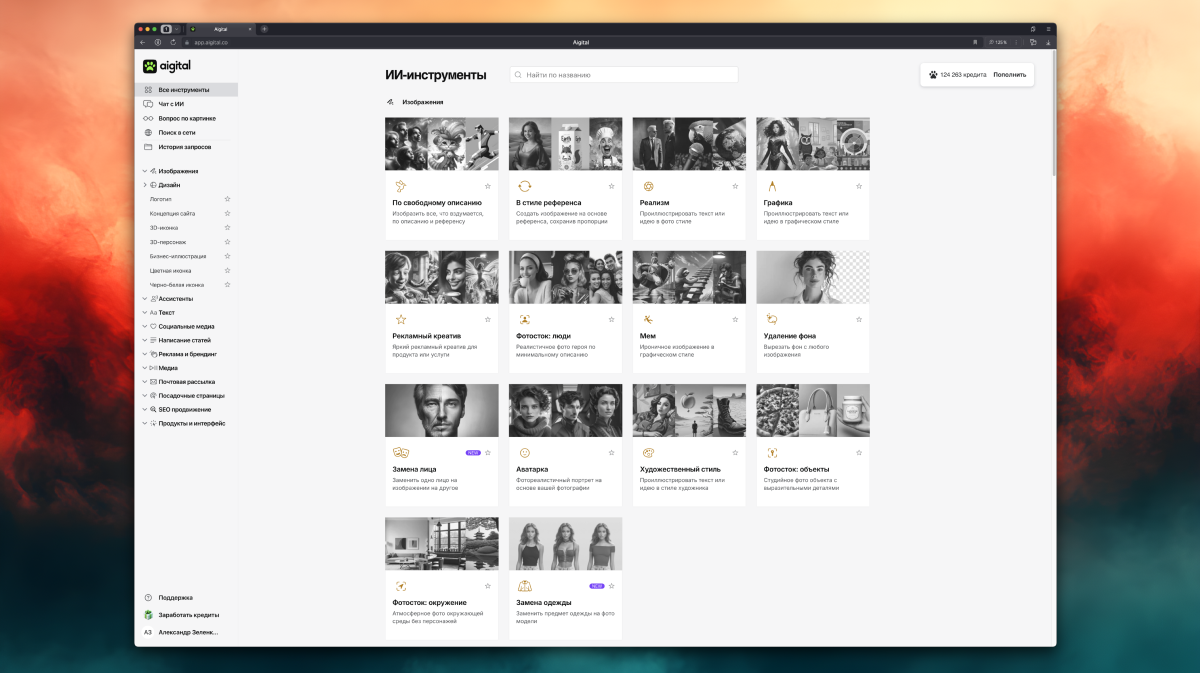
Task: Open 'Рекламный креатив' via its star icon
Action: pyautogui.click(x=400, y=319)
